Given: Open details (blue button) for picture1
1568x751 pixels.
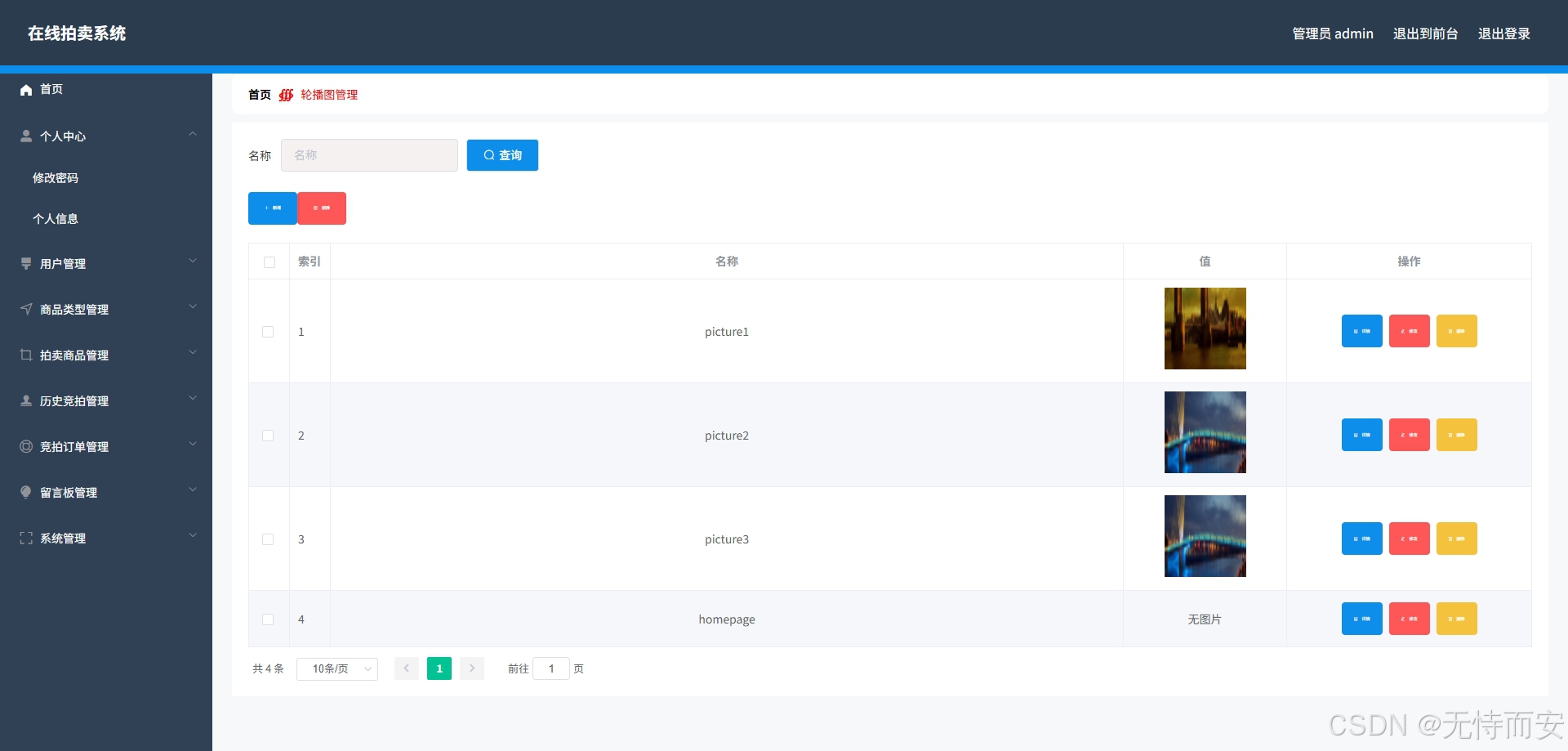Looking at the screenshot, I should point(1362,331).
